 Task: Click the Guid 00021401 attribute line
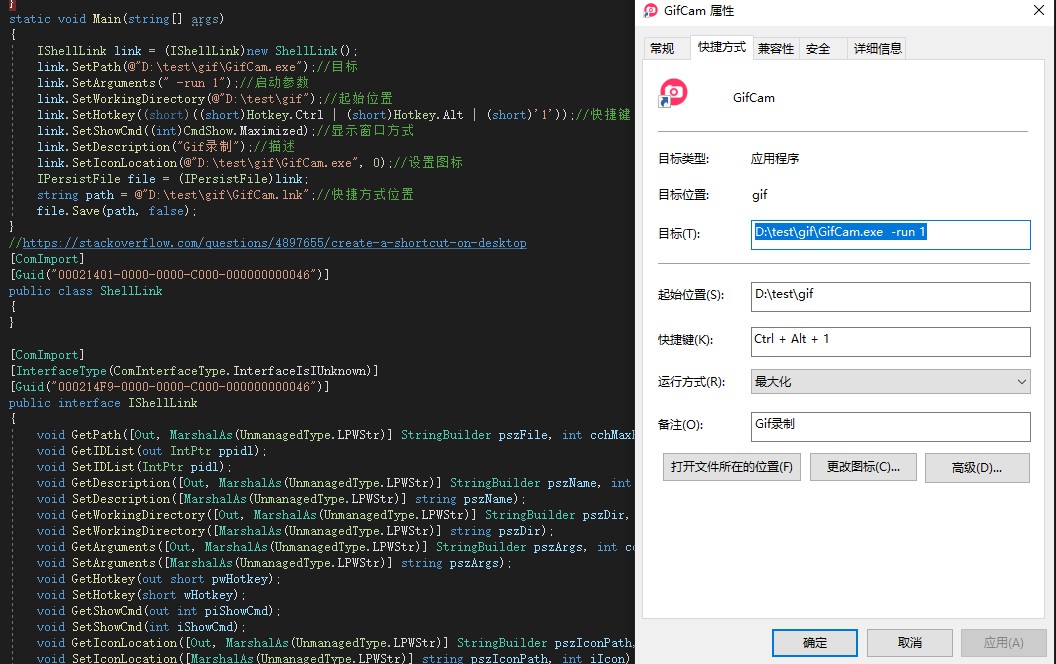pyautogui.click(x=170, y=275)
